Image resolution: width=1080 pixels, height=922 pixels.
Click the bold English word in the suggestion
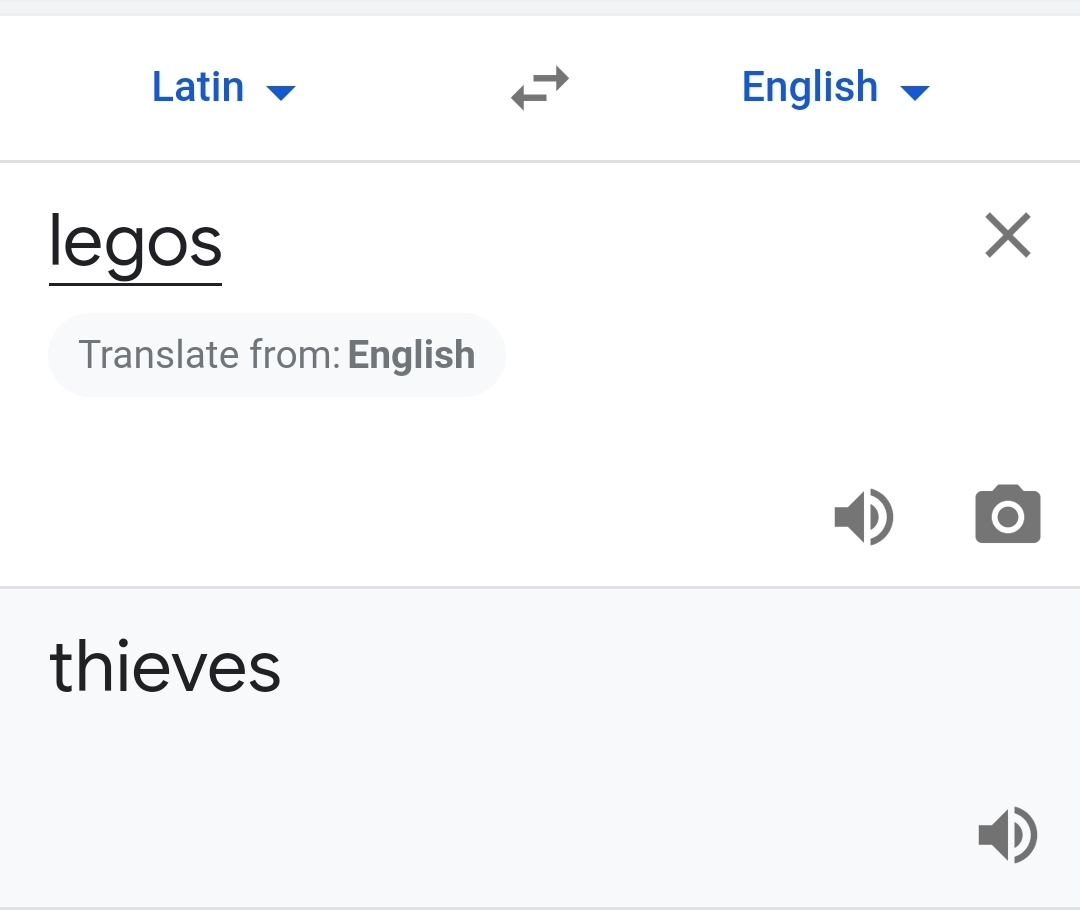[411, 355]
